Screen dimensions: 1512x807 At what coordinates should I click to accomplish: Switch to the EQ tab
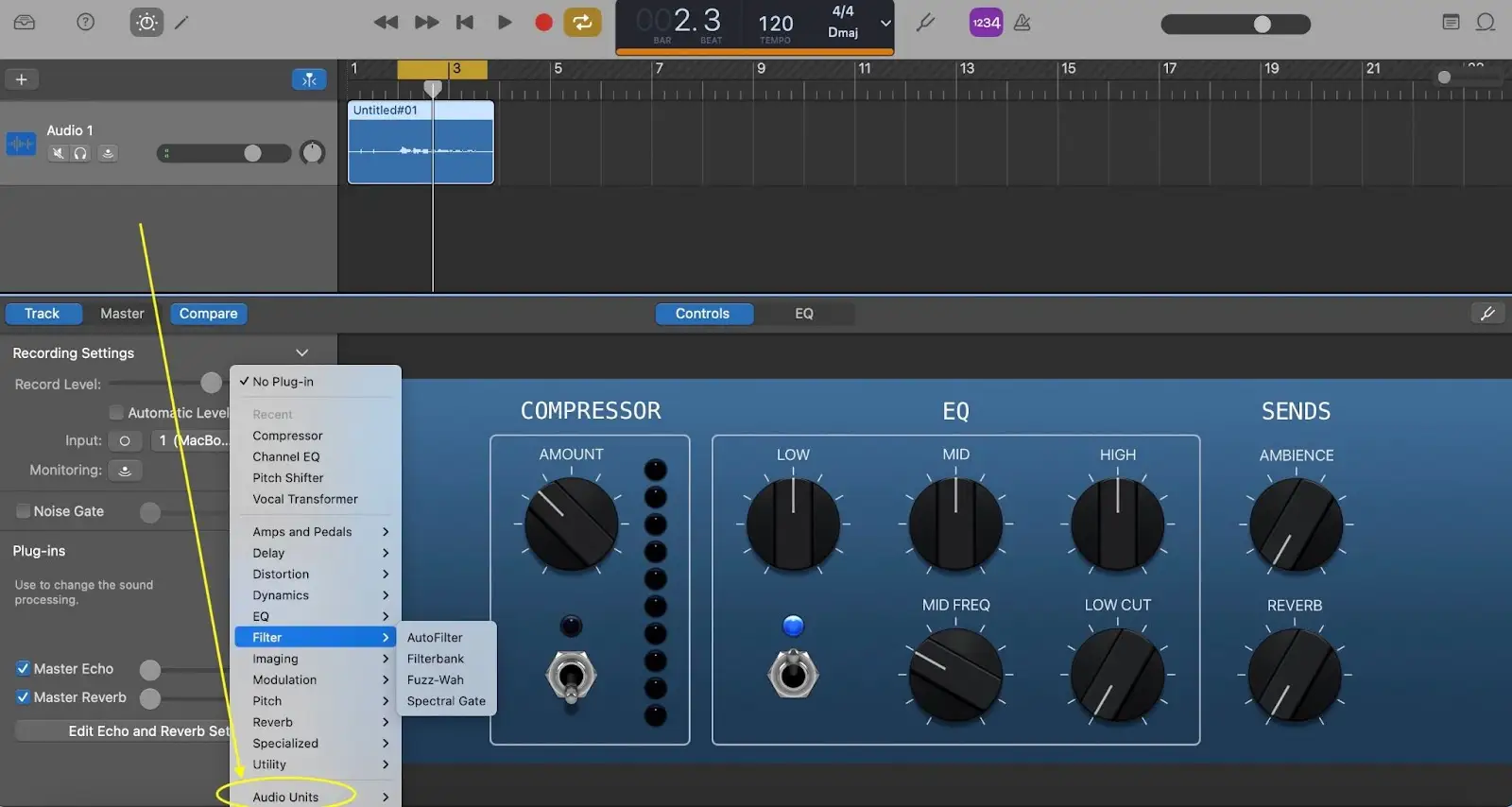[803, 314]
